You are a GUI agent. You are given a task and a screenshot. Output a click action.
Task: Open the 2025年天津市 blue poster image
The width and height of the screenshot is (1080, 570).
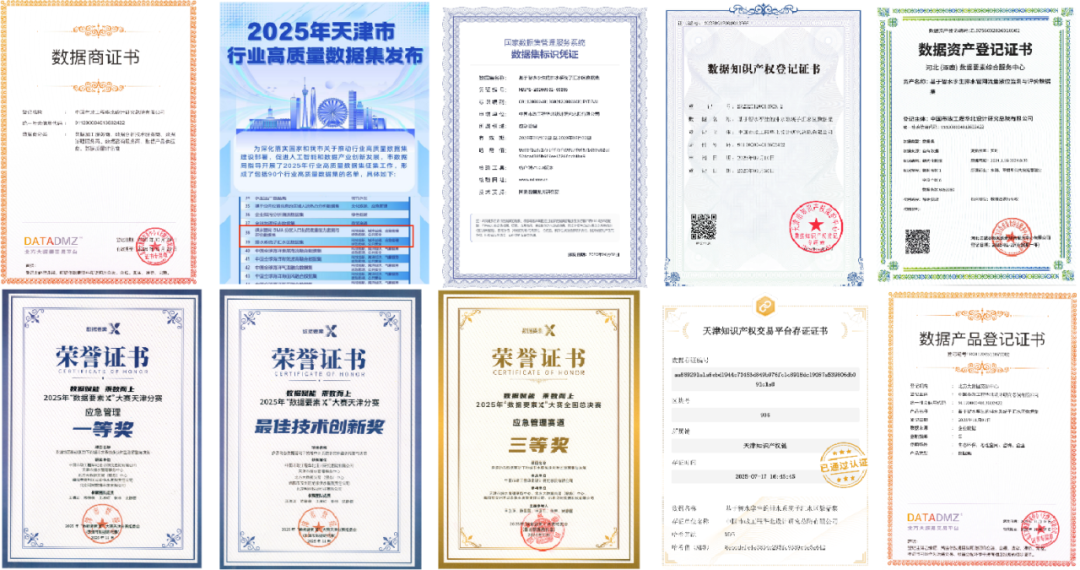(324, 143)
